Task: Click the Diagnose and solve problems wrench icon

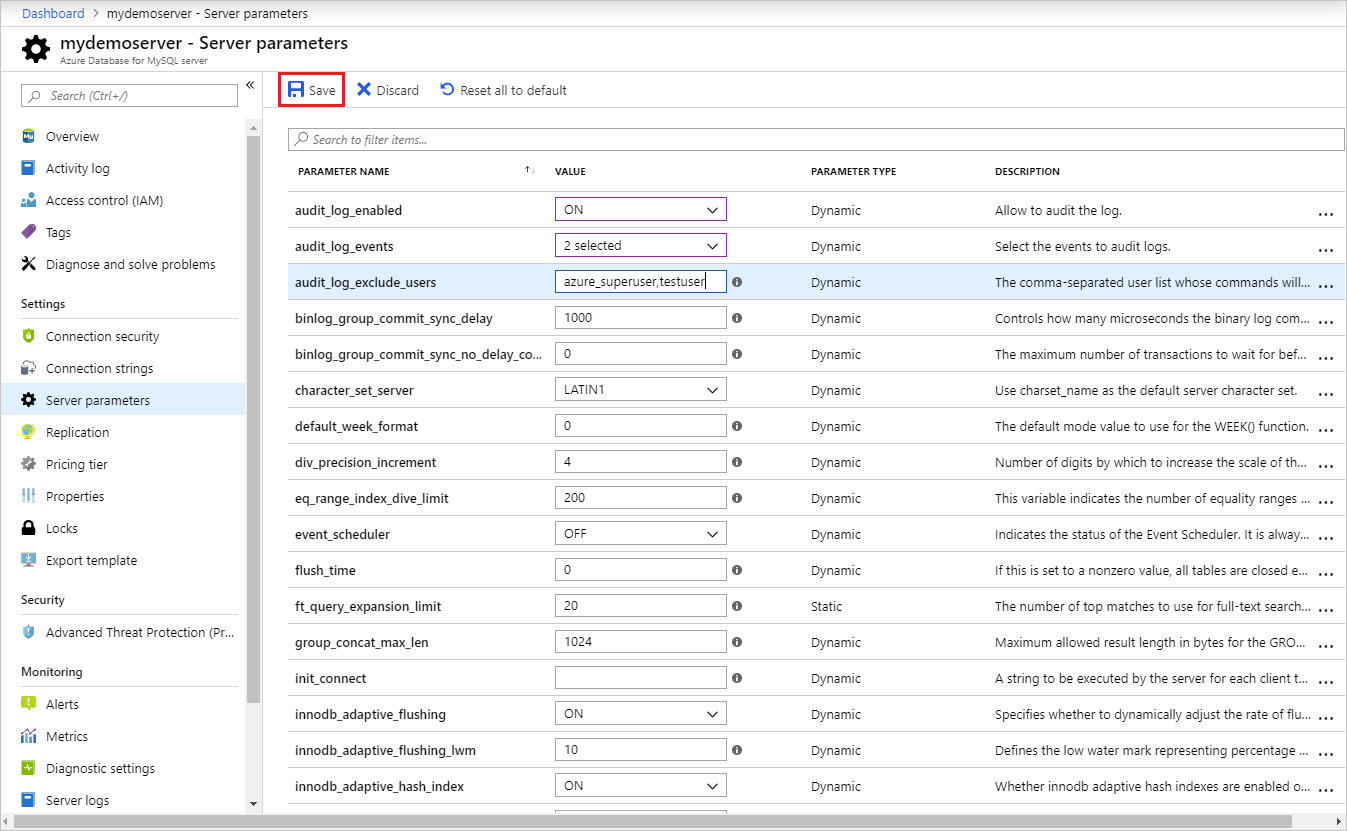Action: click(29, 264)
